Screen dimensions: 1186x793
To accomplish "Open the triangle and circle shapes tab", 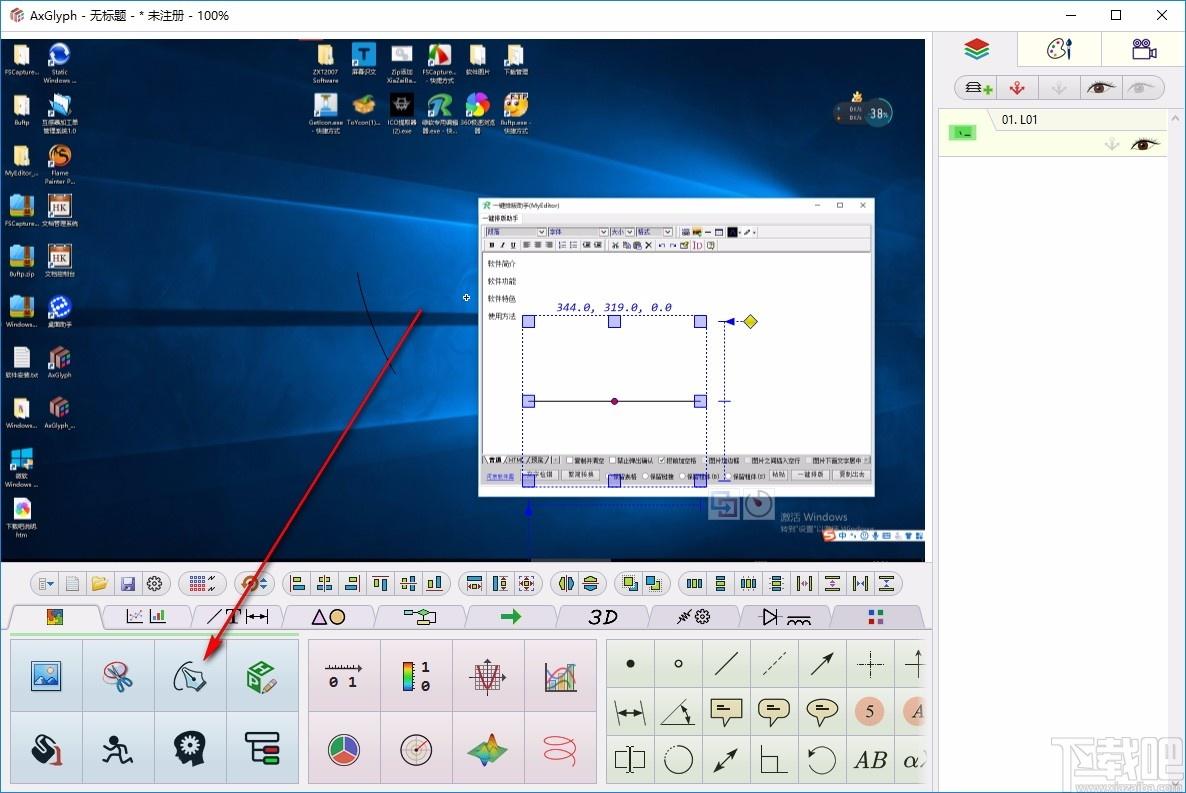I will pyautogui.click(x=328, y=617).
